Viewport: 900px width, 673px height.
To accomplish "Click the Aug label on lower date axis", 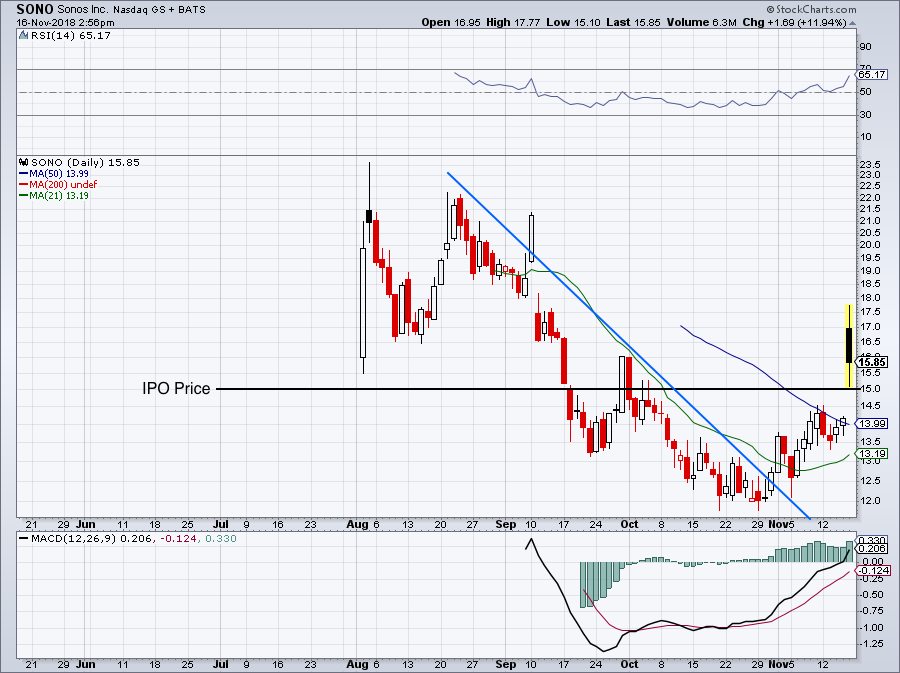I will [358, 664].
